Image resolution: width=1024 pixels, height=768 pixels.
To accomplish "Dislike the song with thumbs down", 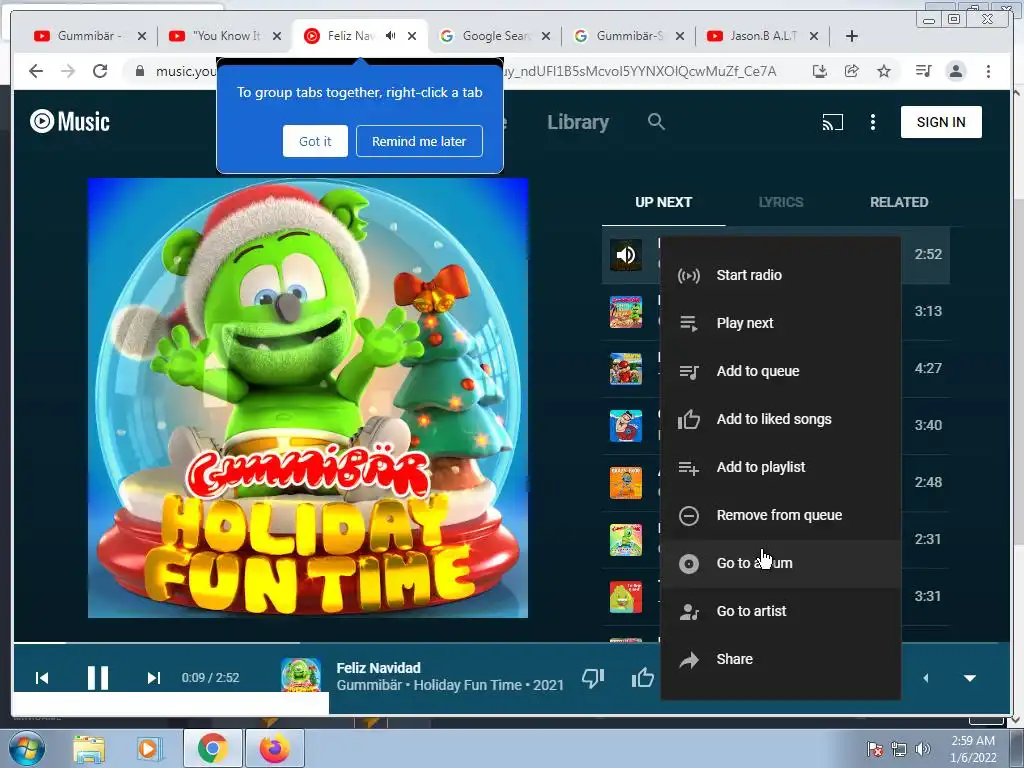I will [593, 678].
